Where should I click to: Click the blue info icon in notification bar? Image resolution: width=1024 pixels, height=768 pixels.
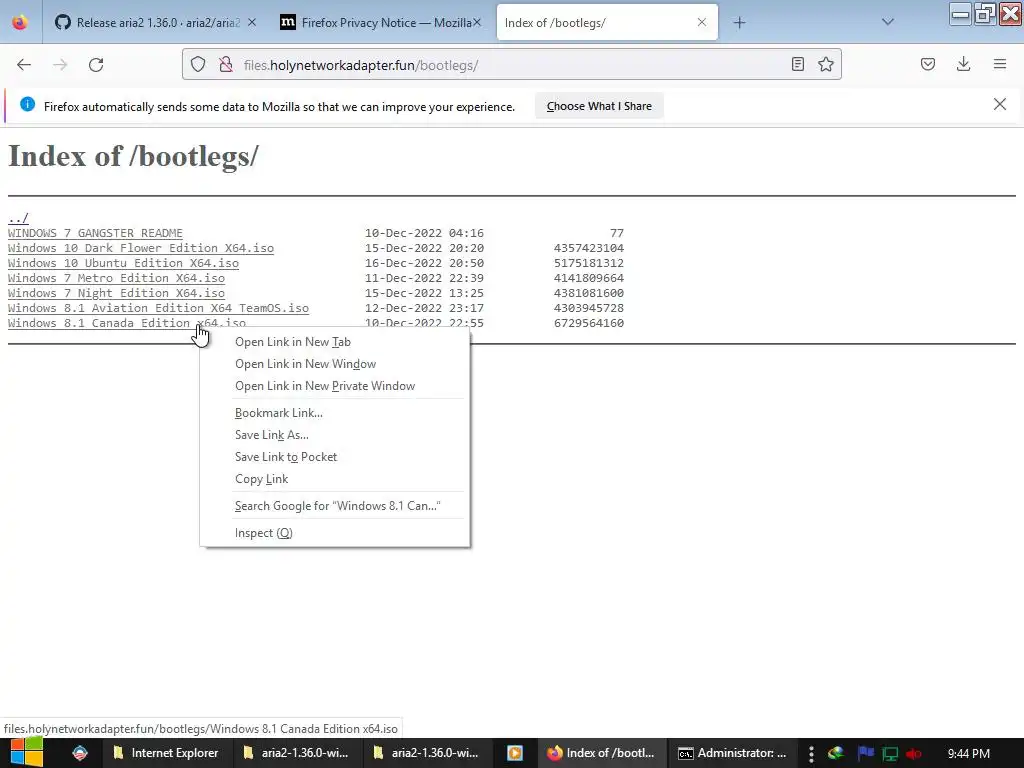click(27, 104)
